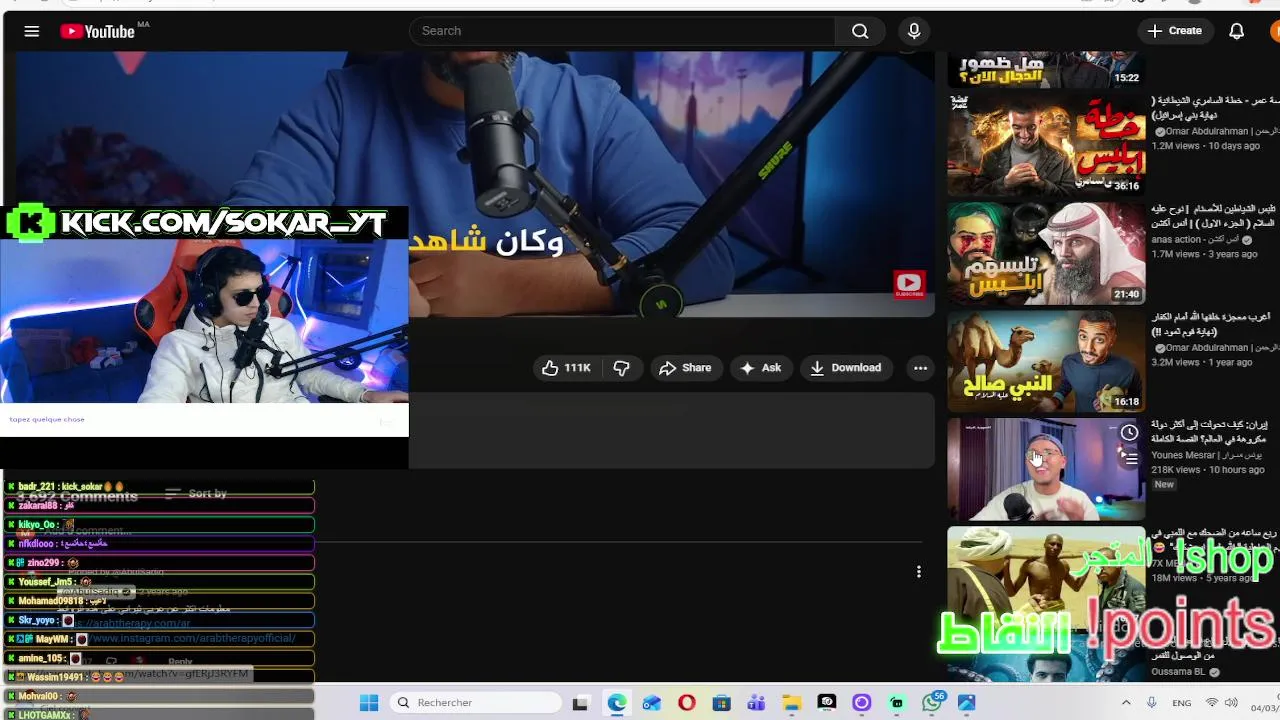The height and width of the screenshot is (720, 1280).
Task: Open the notifications bell
Action: [1237, 31]
